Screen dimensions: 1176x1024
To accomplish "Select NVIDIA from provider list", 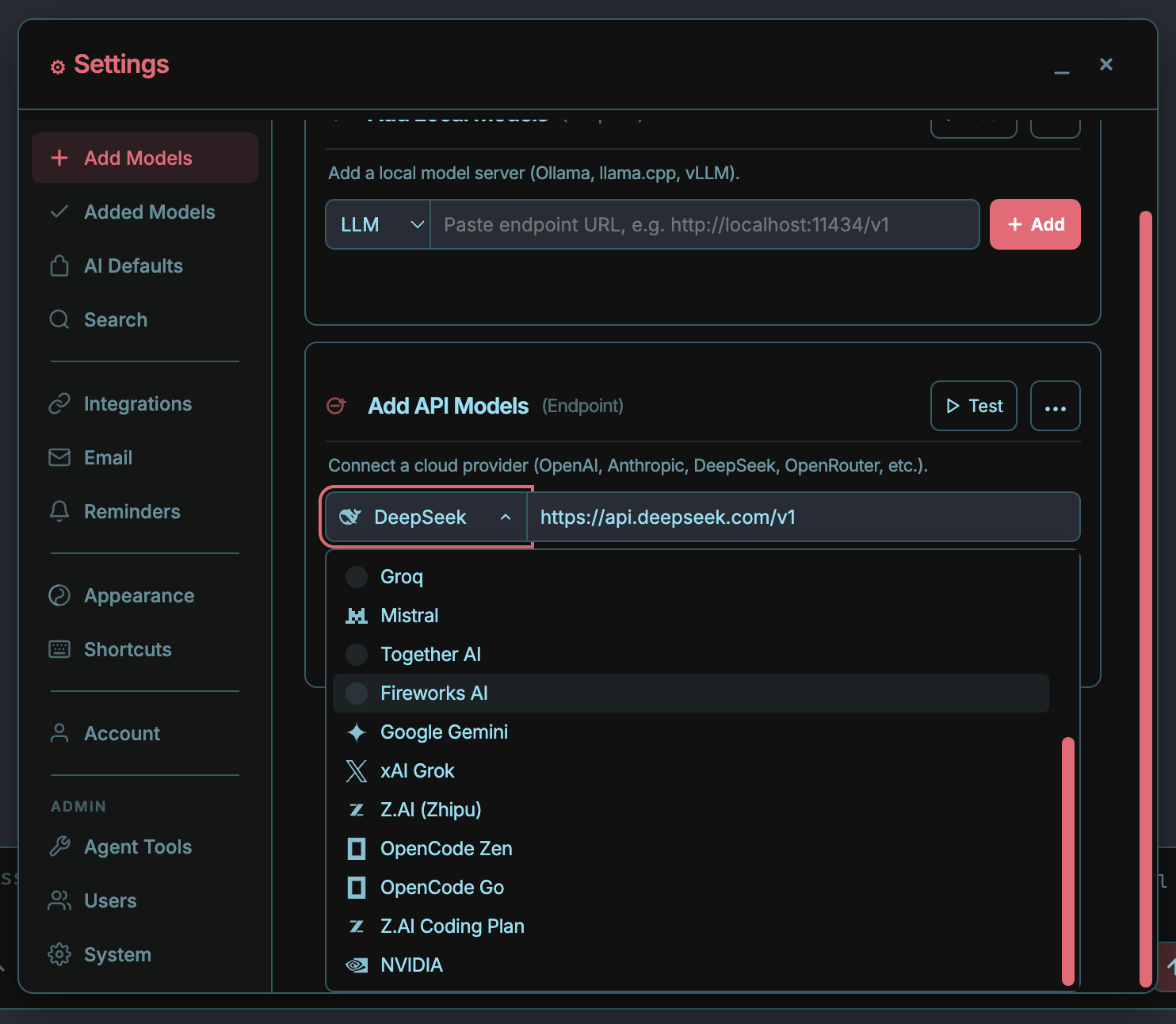I will click(x=691, y=965).
